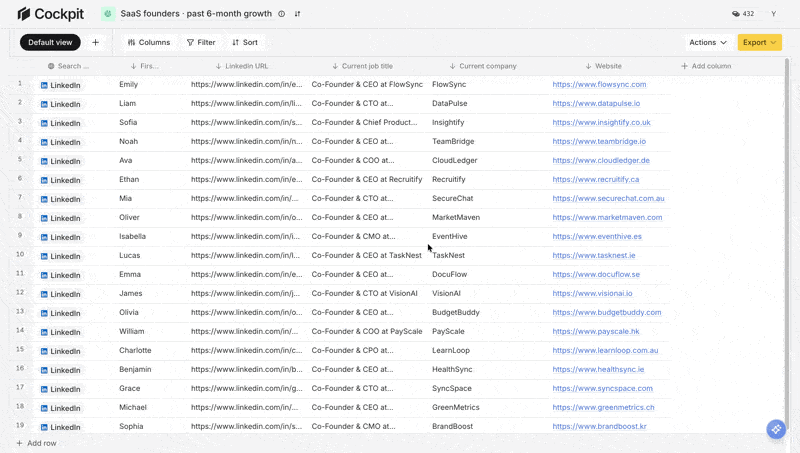
Task: Open the eventhive.es website link
Action: tap(597, 236)
